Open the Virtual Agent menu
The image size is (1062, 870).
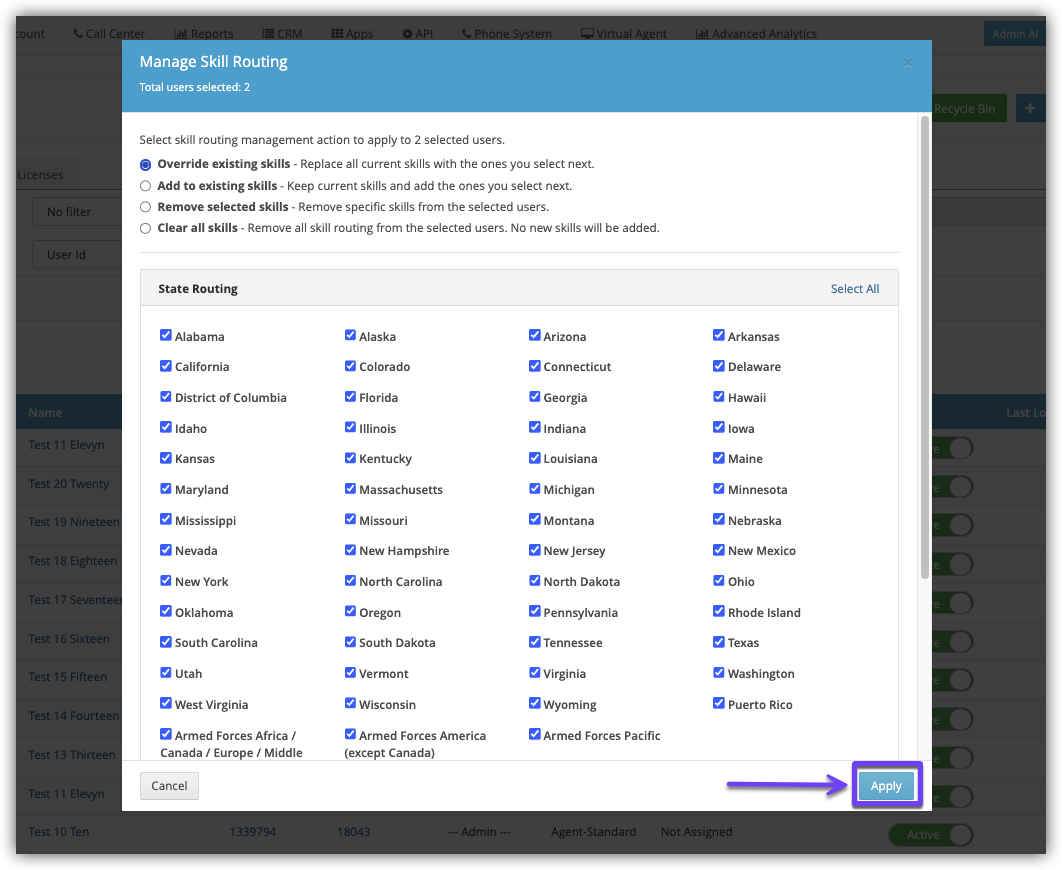point(624,33)
